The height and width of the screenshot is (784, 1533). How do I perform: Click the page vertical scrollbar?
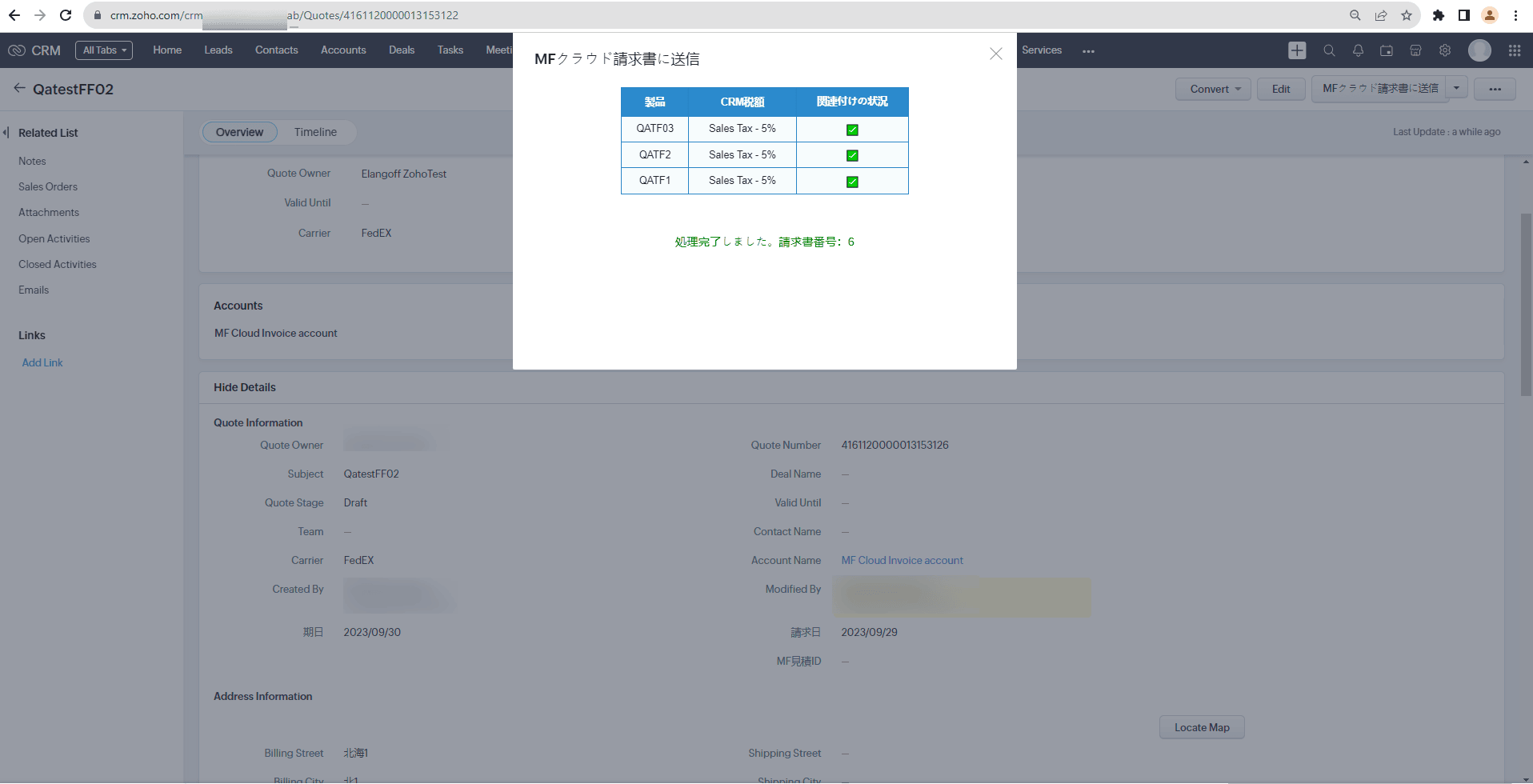coord(1526,304)
